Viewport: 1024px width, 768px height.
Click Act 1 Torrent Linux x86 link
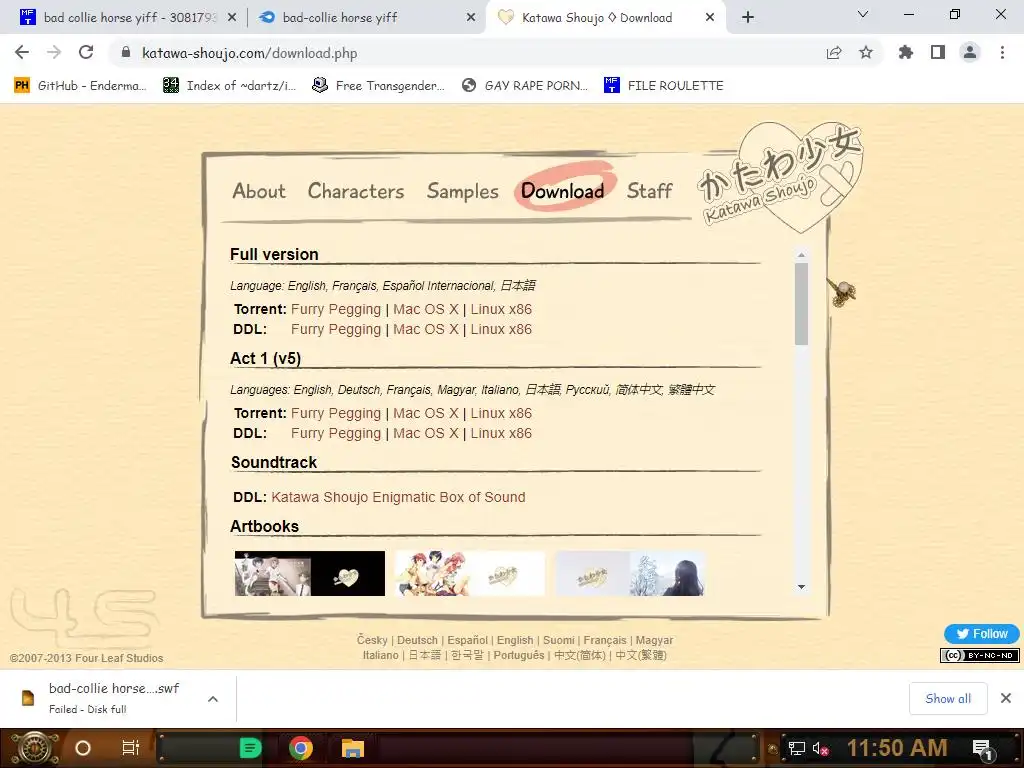tap(501, 413)
